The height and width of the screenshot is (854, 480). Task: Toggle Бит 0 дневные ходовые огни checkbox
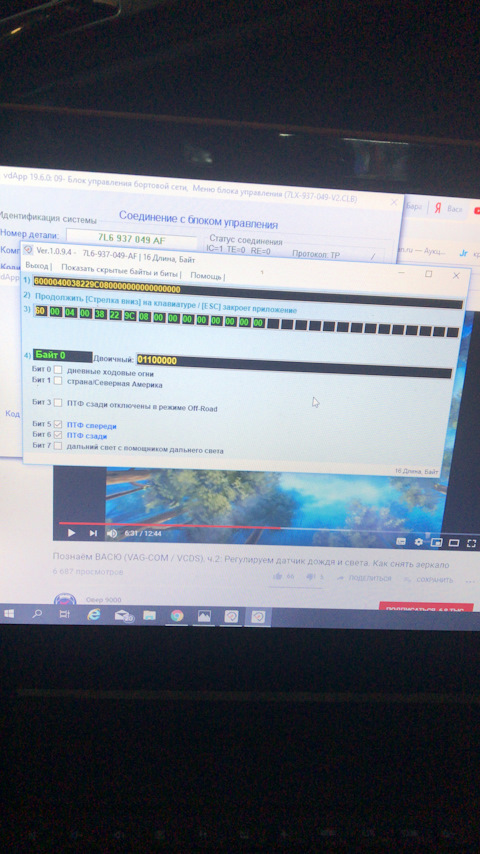[58, 369]
